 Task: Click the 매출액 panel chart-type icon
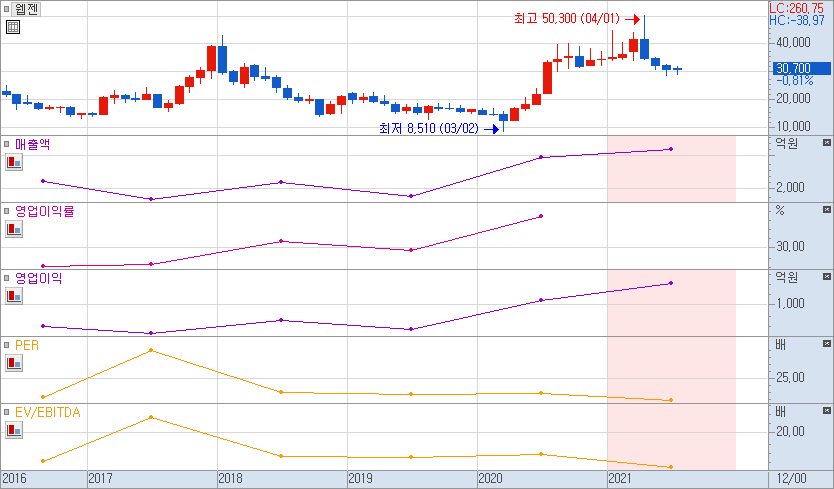(14, 162)
